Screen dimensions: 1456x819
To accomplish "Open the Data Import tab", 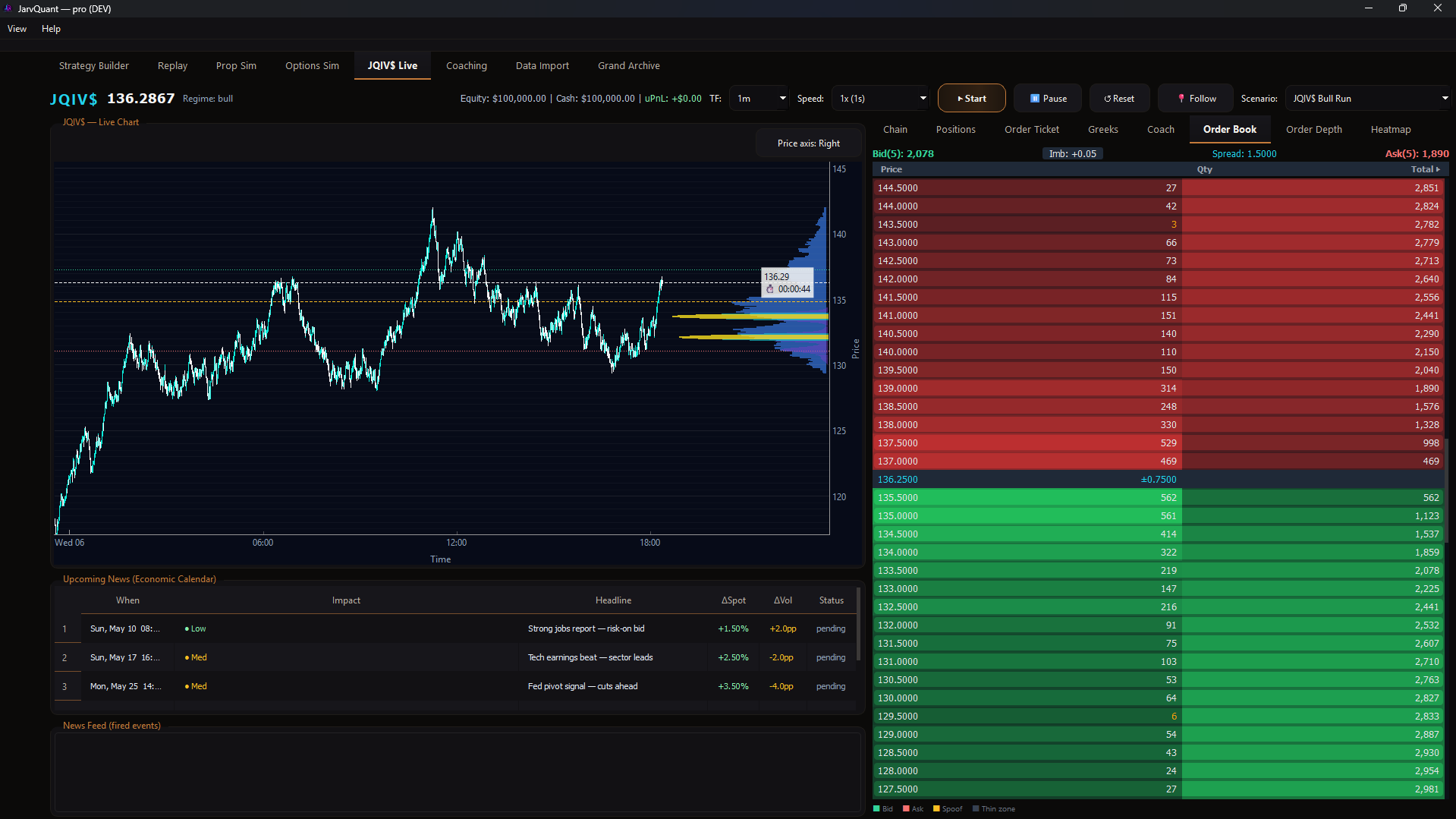I will [x=542, y=66].
